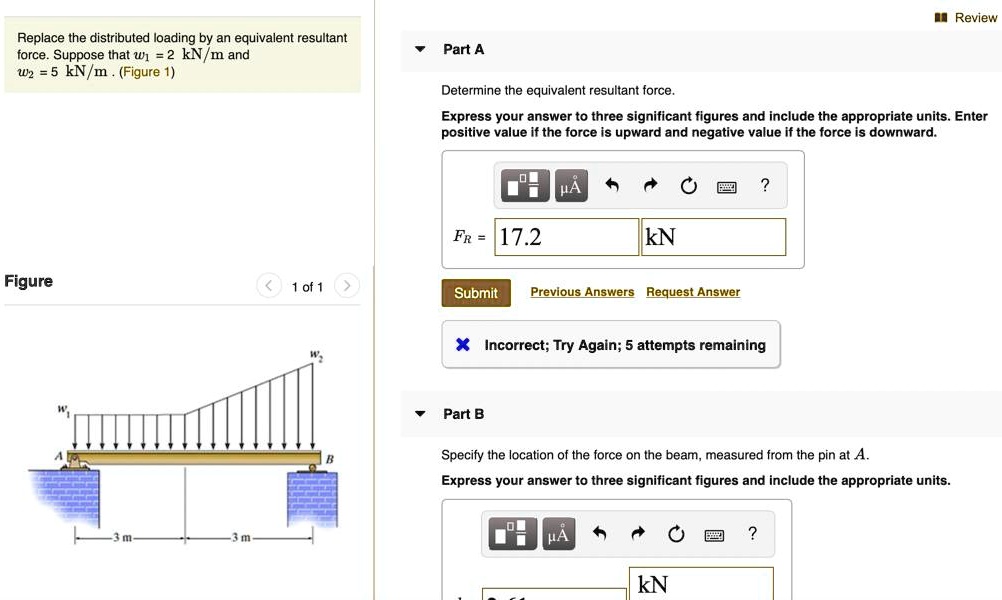Image resolution: width=1002 pixels, height=600 pixels.
Task: Click the previous figure chevron arrow
Action: pos(268,285)
